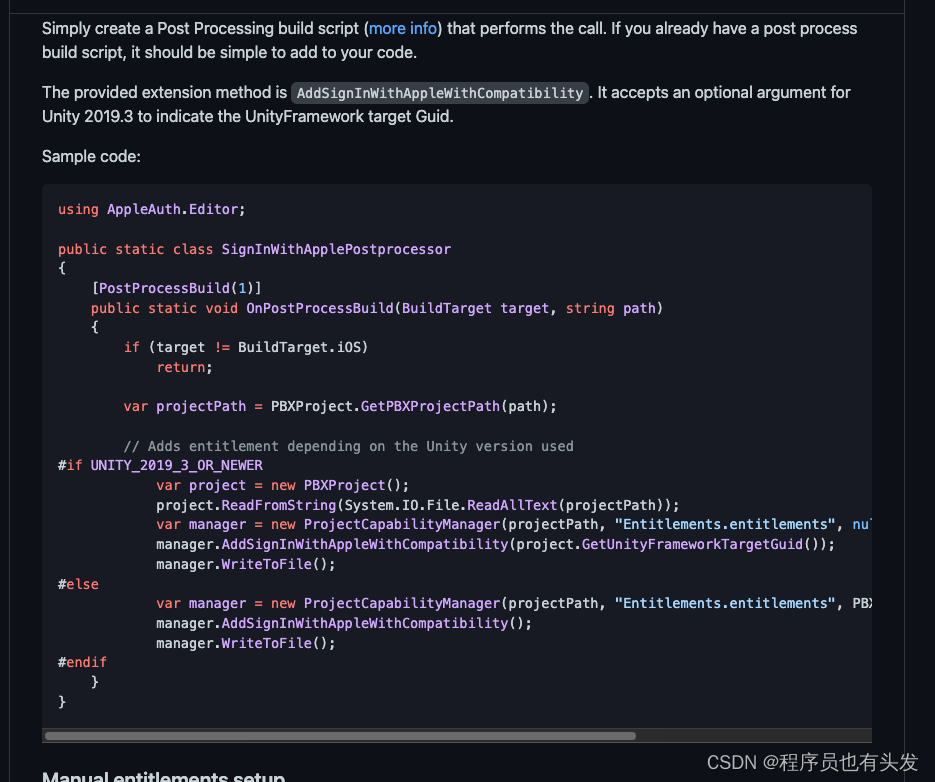
Task: Click the line calling GetUnityFrameworkTargetGuid
Action: (496, 544)
